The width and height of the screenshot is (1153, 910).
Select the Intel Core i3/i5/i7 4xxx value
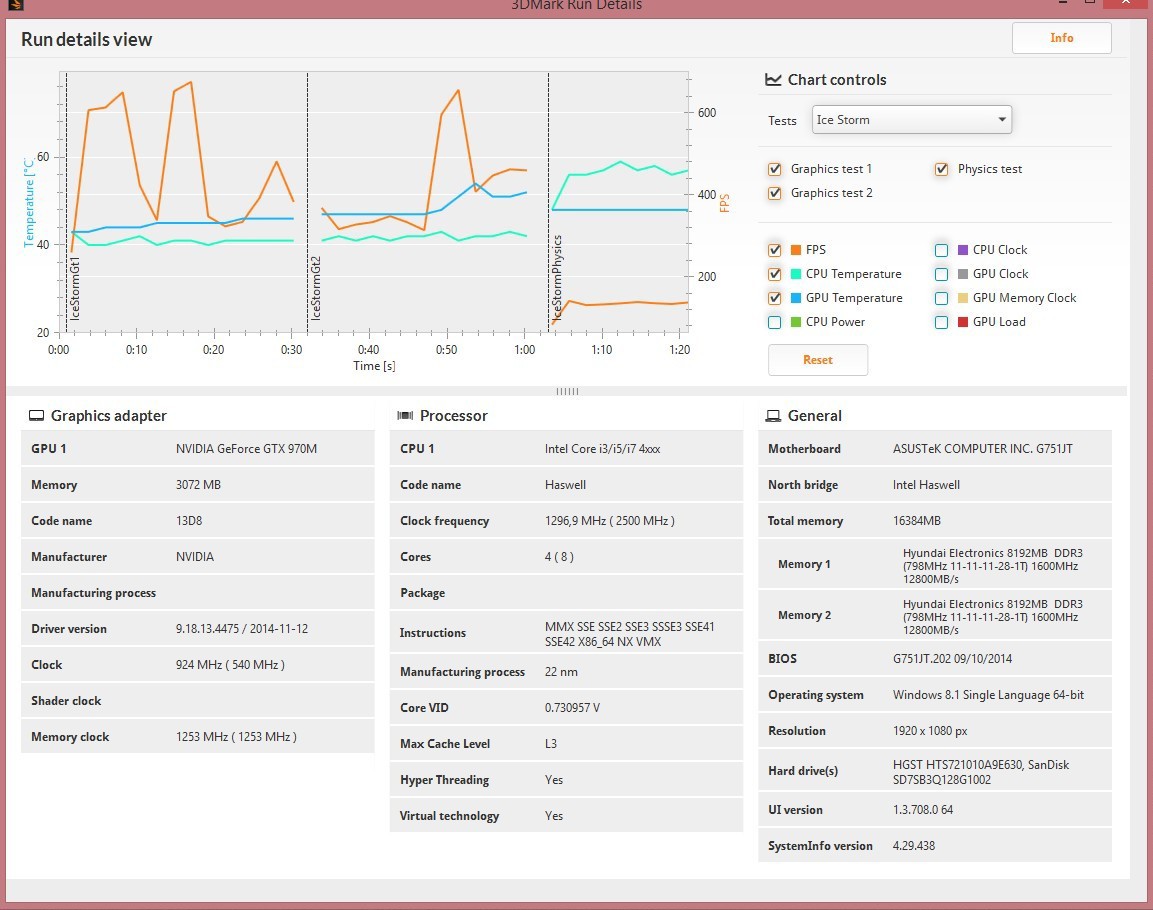(602, 449)
